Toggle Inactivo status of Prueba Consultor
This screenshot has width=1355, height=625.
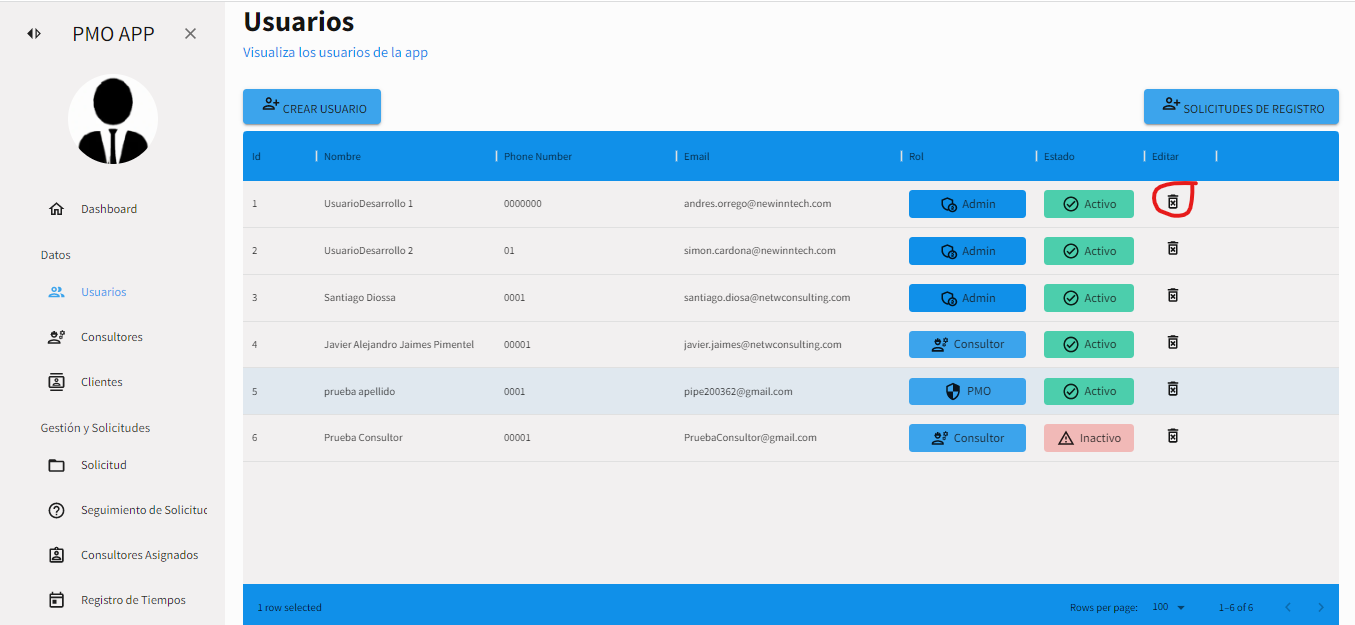coord(1089,438)
